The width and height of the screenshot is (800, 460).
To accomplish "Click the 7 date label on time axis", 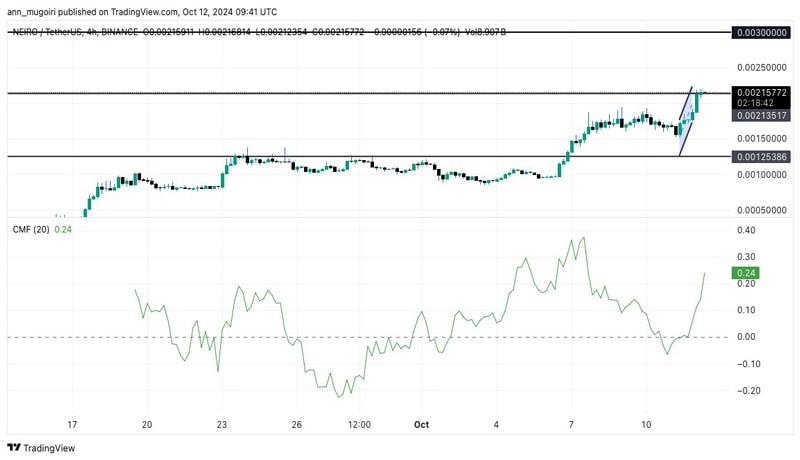I will pos(572,424).
